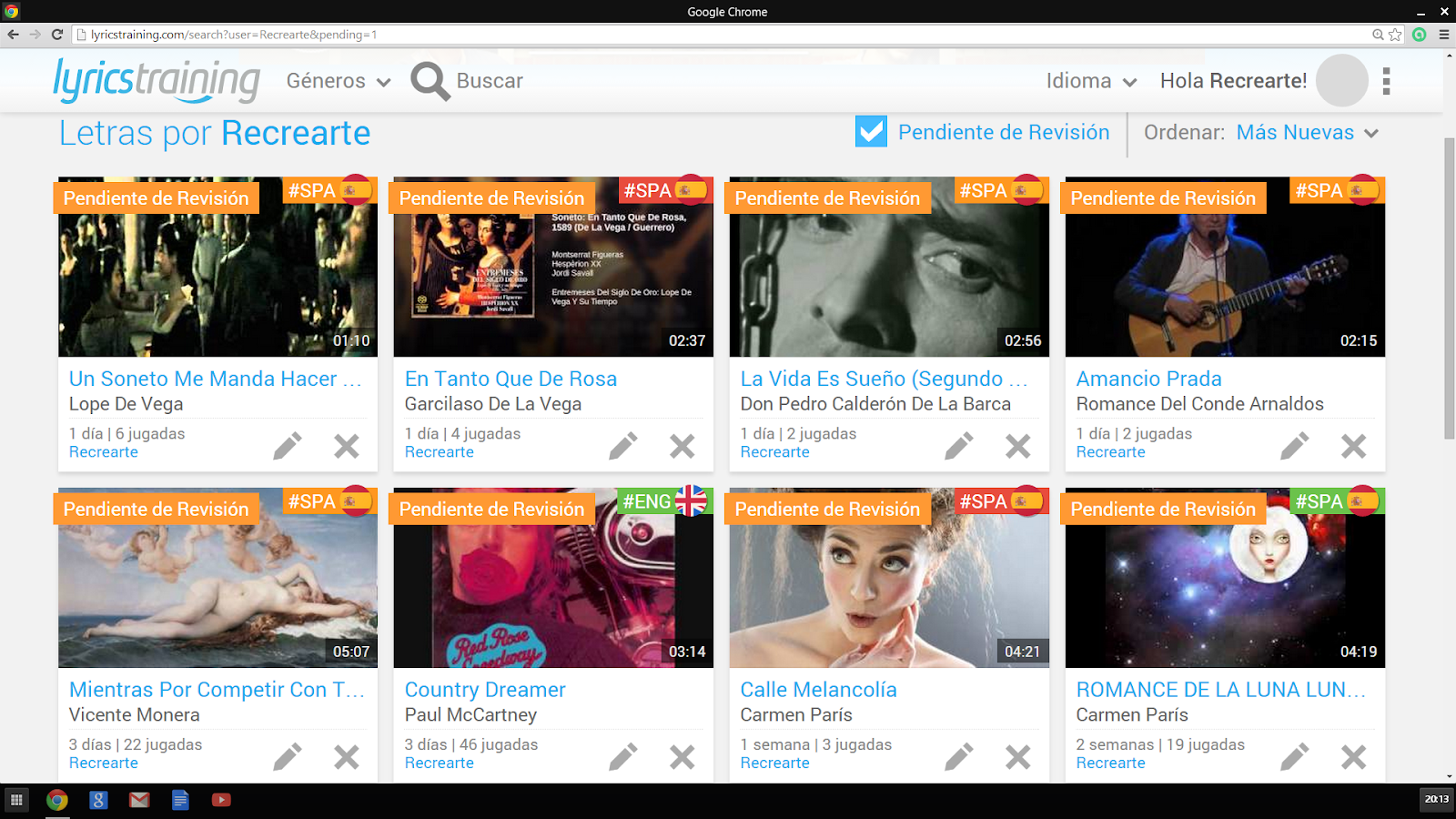Image resolution: width=1456 pixels, height=819 pixels.
Task: Remove En Tanto Que De Rosa with X
Action: coord(682,446)
